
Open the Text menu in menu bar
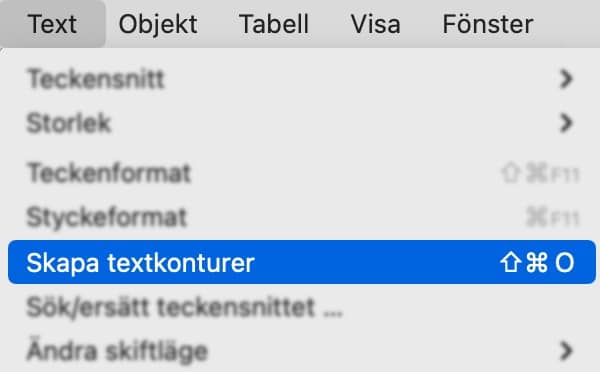52,24
